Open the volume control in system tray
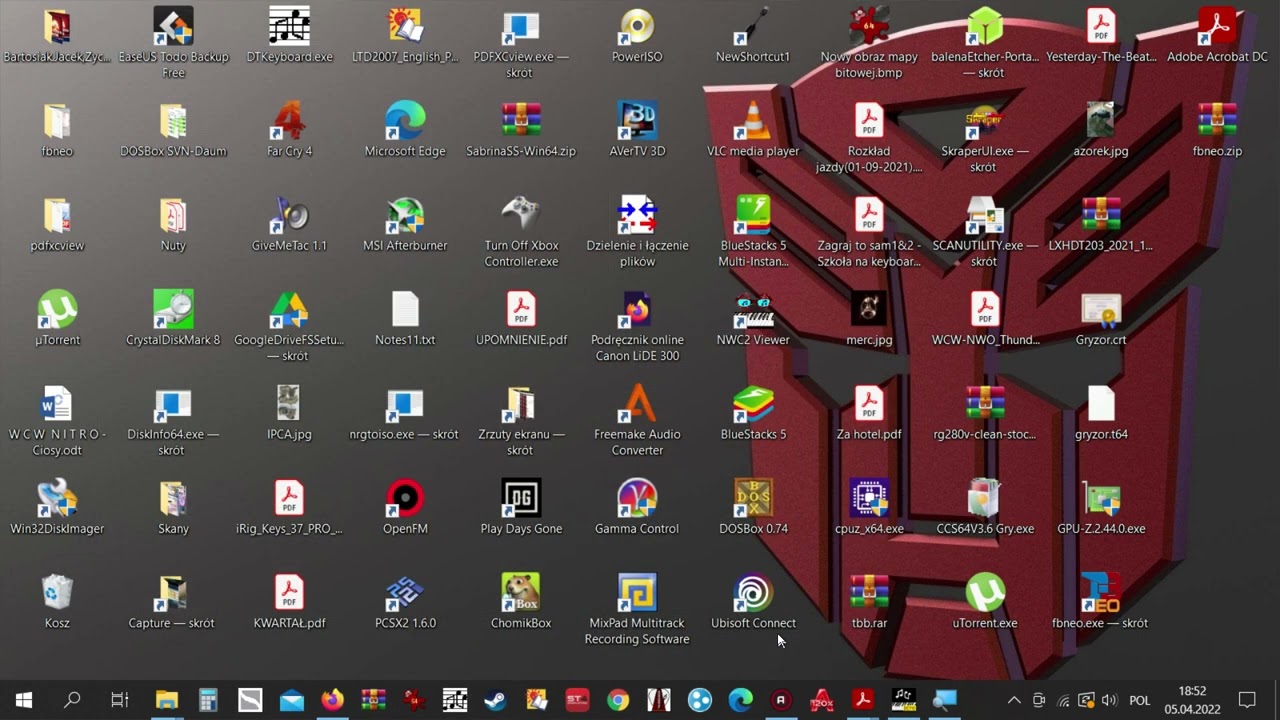This screenshot has width=1280, height=720. coord(1110,700)
